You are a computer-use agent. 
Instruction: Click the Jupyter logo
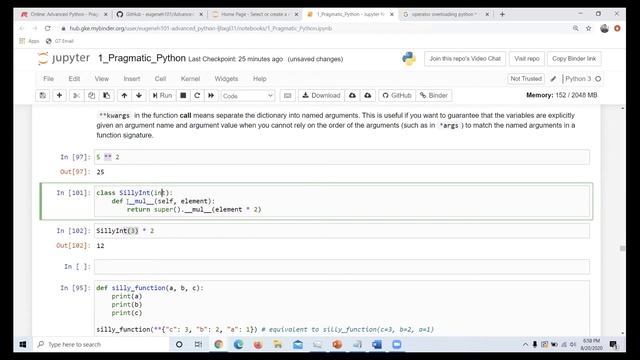pos(64,58)
